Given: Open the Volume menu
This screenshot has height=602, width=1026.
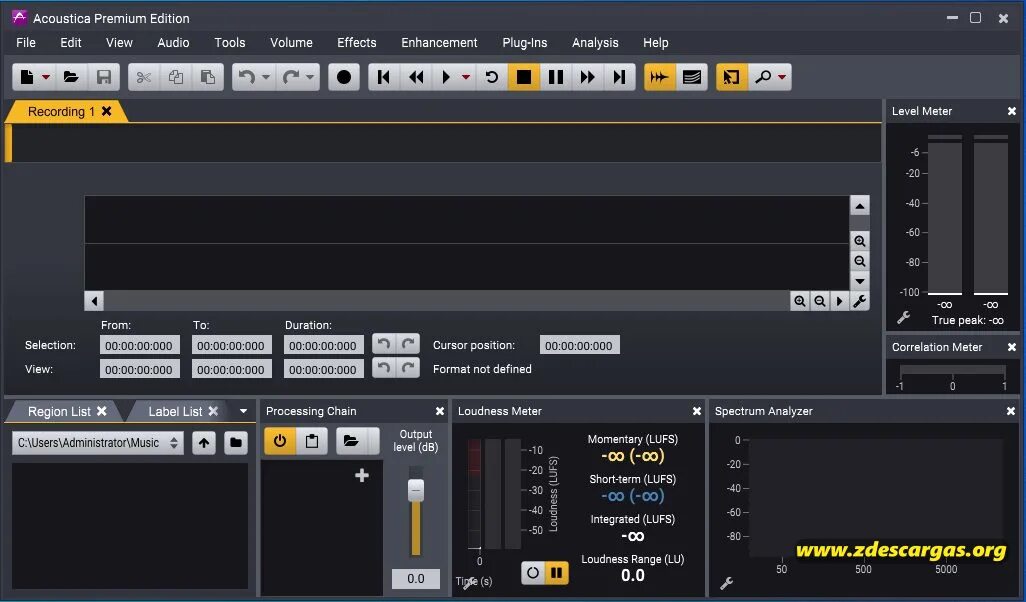Looking at the screenshot, I should click(291, 43).
